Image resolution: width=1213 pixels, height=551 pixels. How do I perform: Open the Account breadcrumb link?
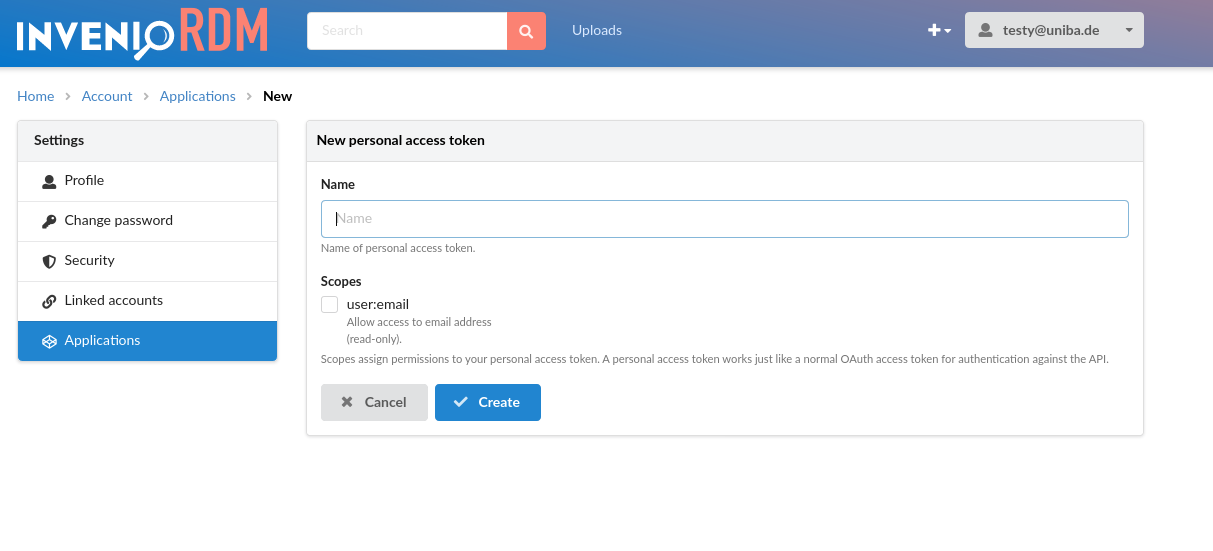click(x=107, y=96)
